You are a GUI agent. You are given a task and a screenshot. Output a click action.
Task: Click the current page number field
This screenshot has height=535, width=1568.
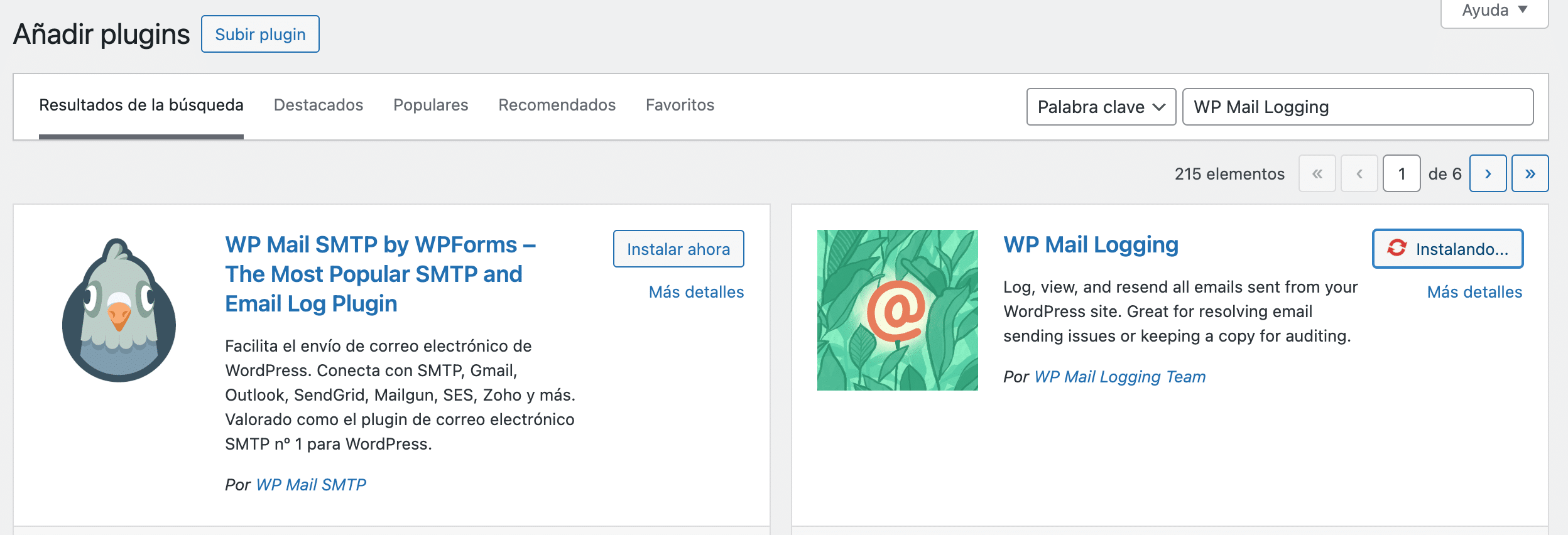click(x=1401, y=173)
